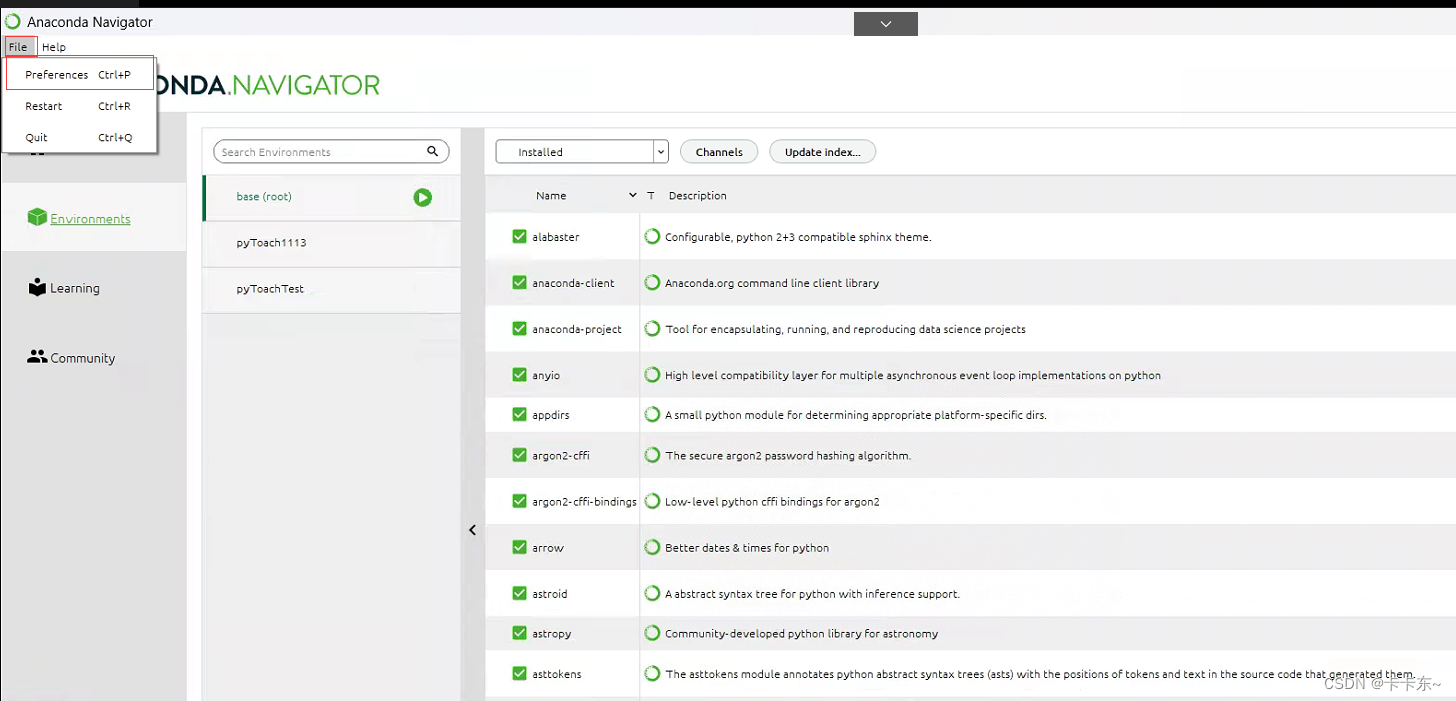Select the base (root) environment

(332, 197)
